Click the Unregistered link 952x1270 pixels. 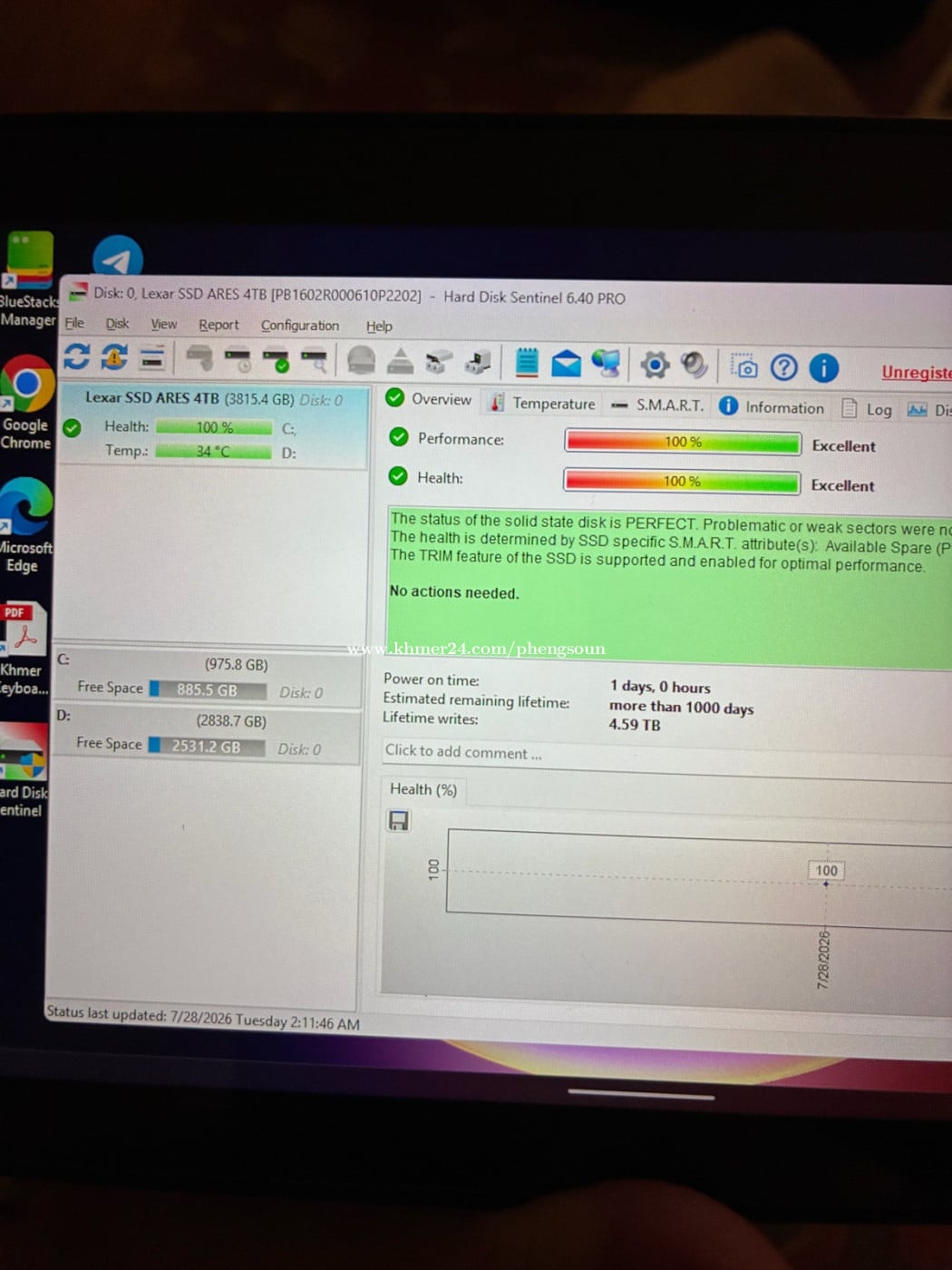coord(917,372)
